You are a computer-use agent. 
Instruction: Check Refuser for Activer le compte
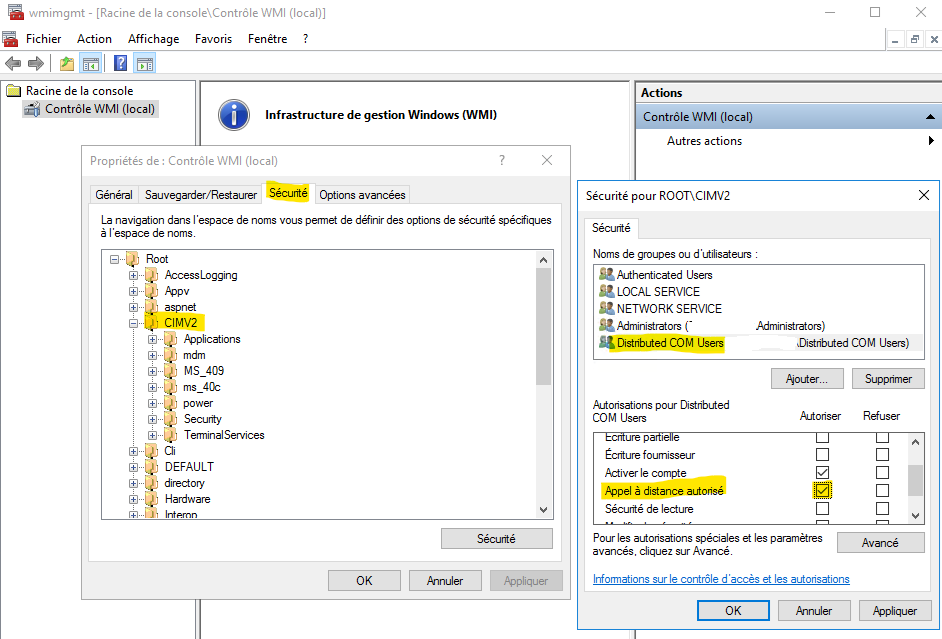tap(882, 473)
